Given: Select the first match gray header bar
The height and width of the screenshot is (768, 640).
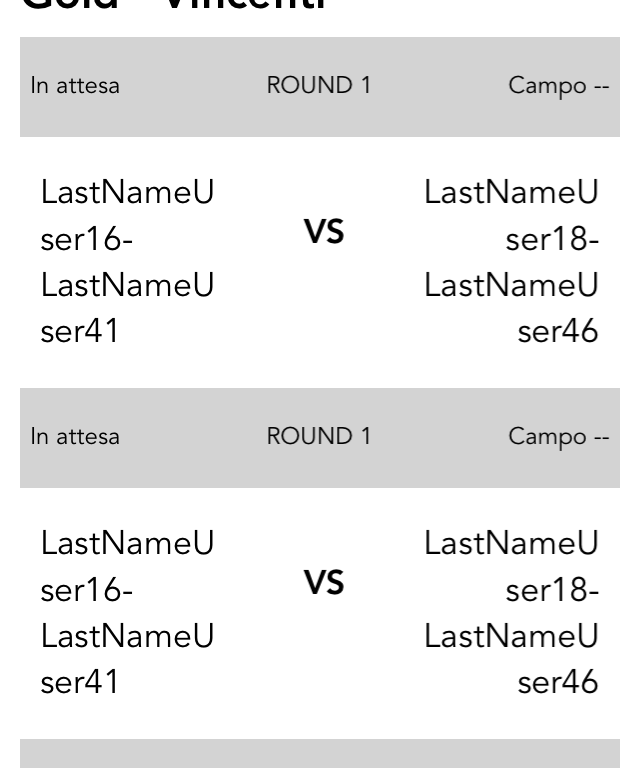Looking at the screenshot, I should (x=320, y=87).
